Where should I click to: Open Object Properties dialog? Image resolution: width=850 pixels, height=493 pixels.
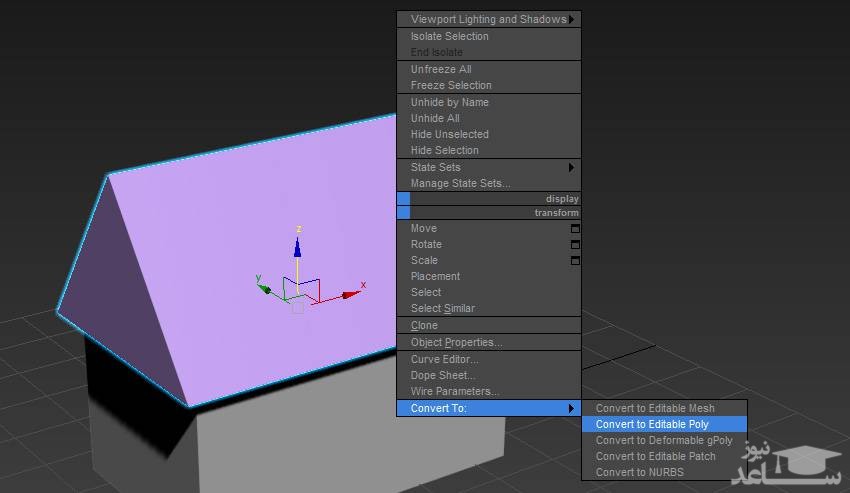pyautogui.click(x=456, y=342)
